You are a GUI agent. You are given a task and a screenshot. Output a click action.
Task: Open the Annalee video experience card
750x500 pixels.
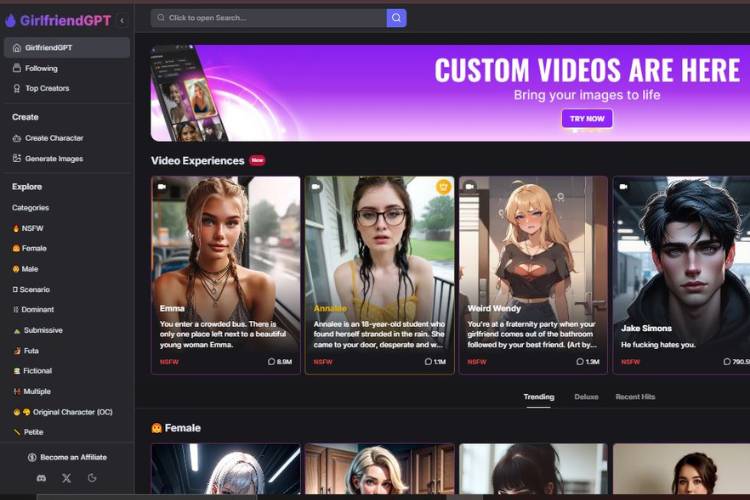pos(380,275)
